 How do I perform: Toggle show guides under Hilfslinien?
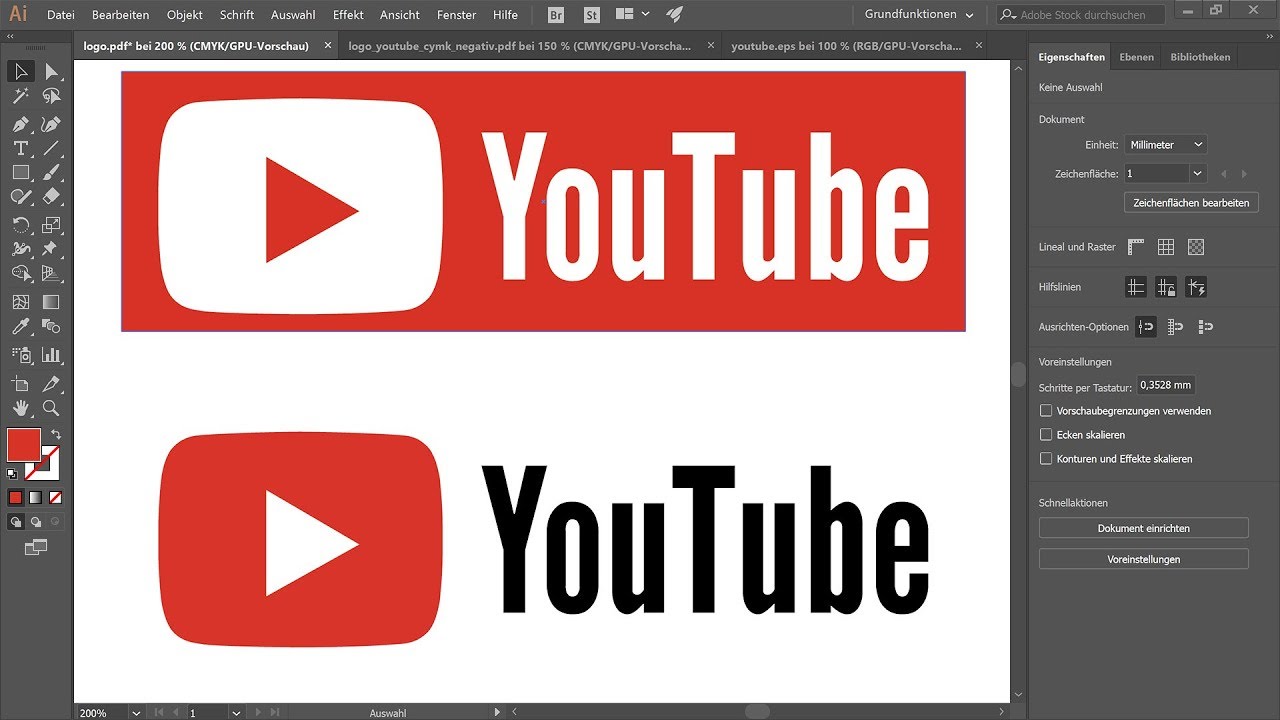click(1136, 287)
